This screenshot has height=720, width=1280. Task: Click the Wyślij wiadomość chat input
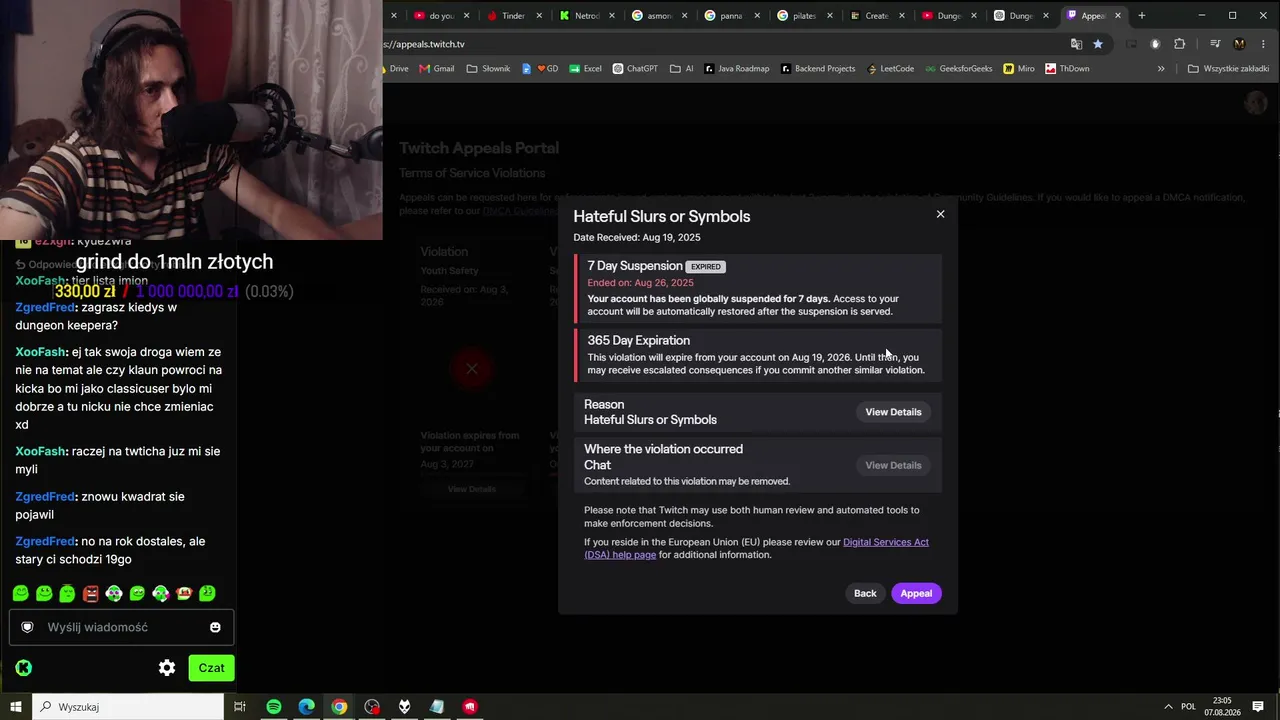121,627
